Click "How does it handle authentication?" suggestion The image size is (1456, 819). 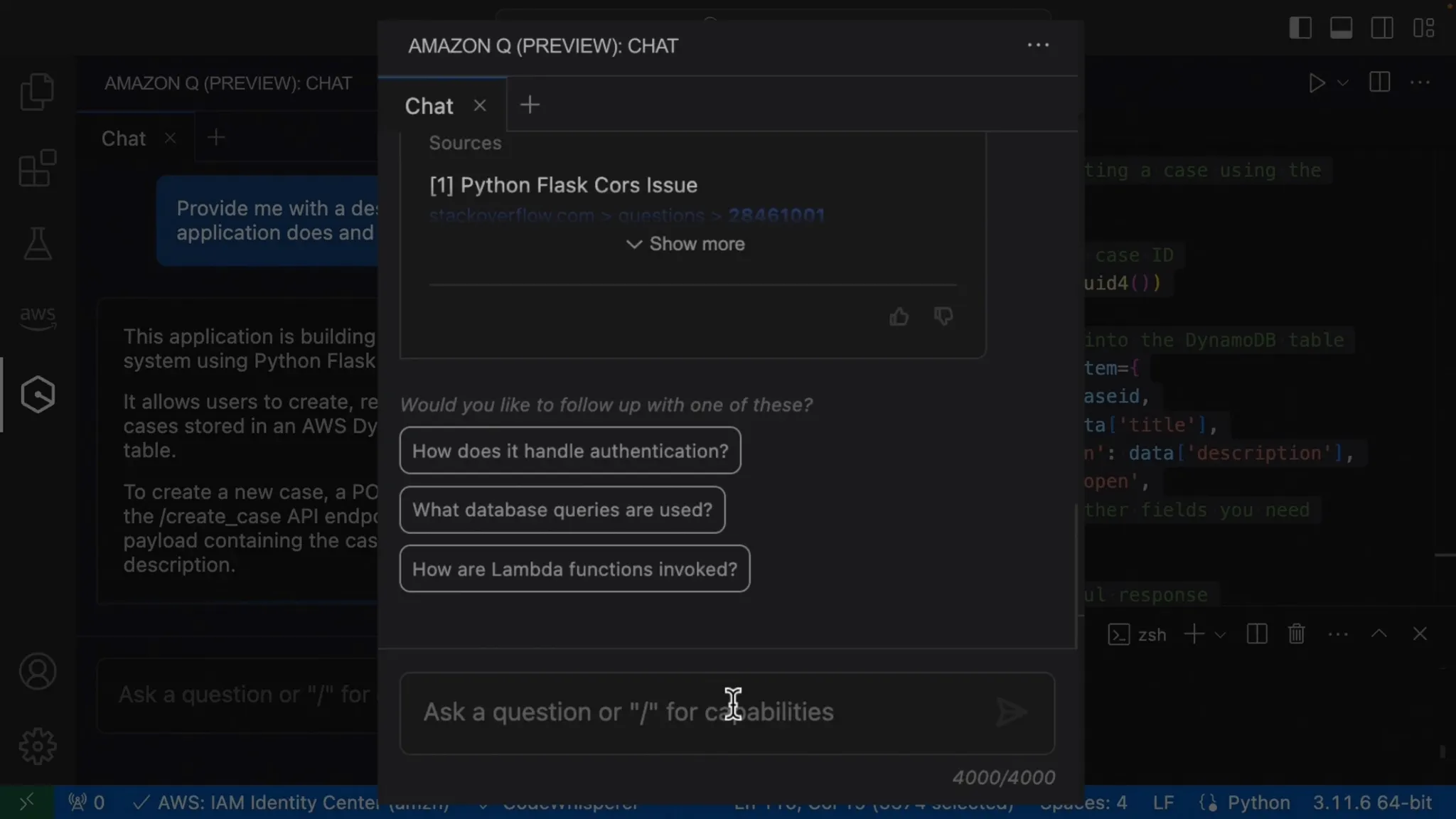pos(570,451)
